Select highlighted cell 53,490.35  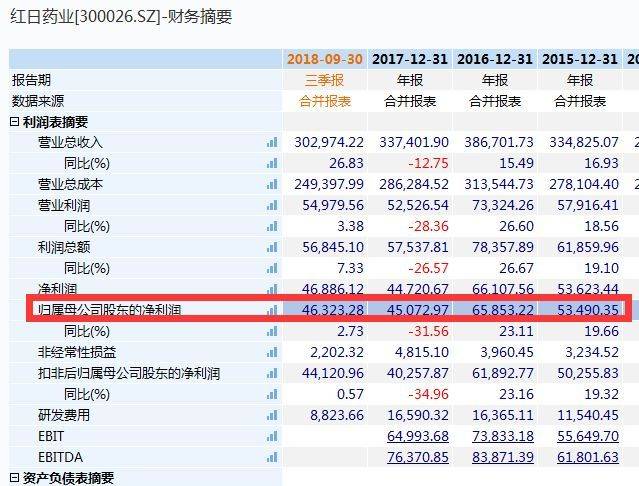pyautogui.click(x=588, y=310)
